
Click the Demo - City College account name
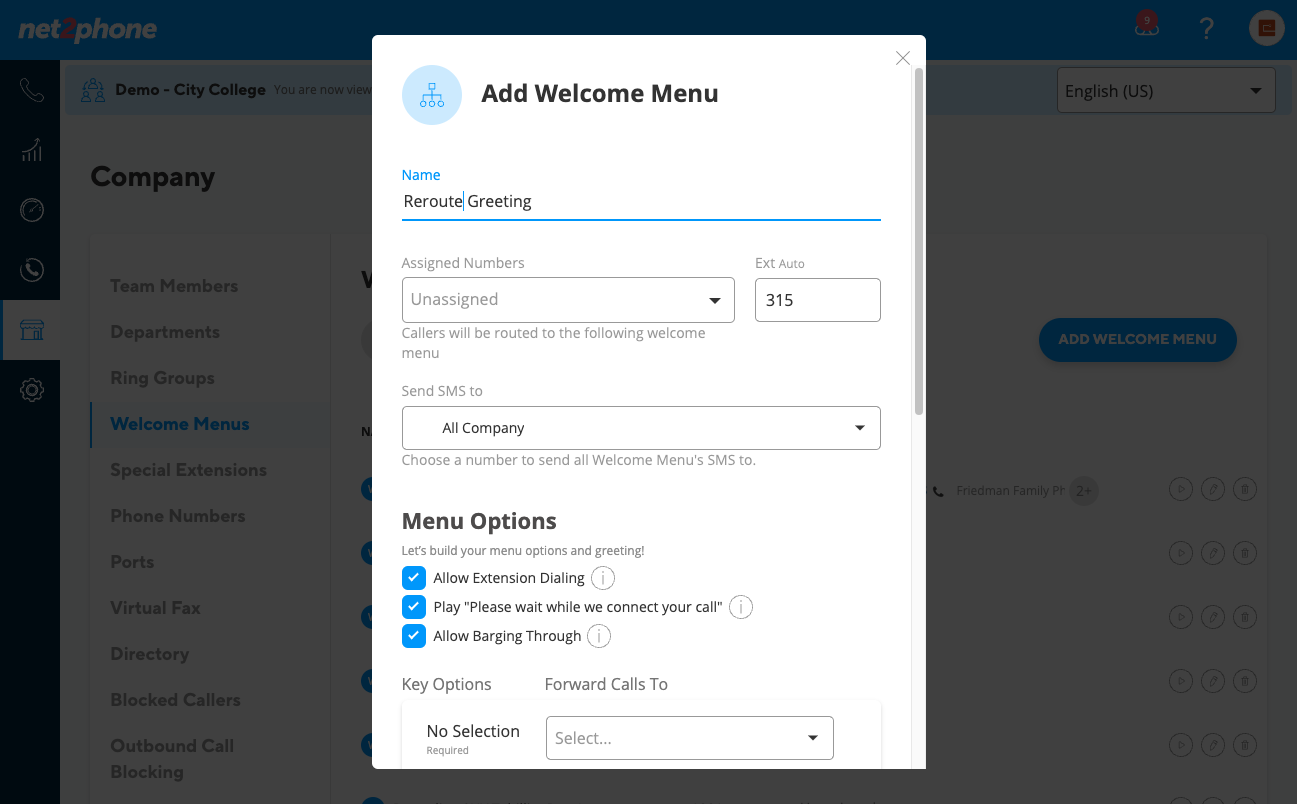pyautogui.click(x=190, y=90)
